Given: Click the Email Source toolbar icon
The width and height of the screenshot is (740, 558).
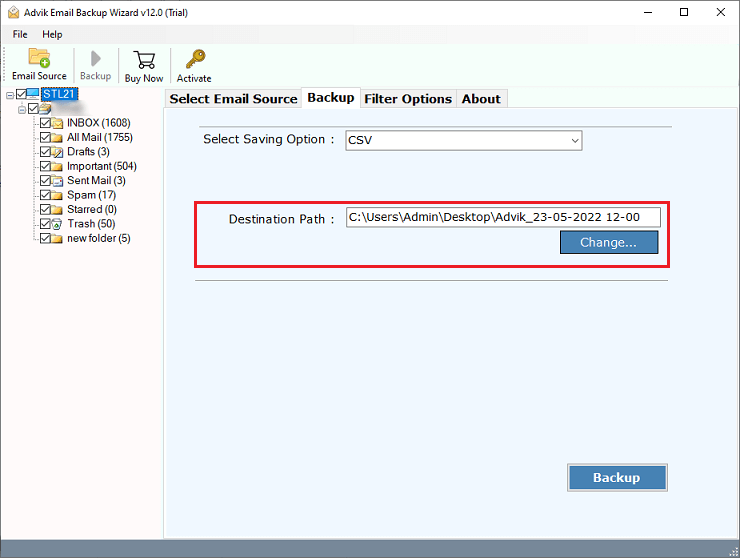Looking at the screenshot, I should tap(39, 58).
